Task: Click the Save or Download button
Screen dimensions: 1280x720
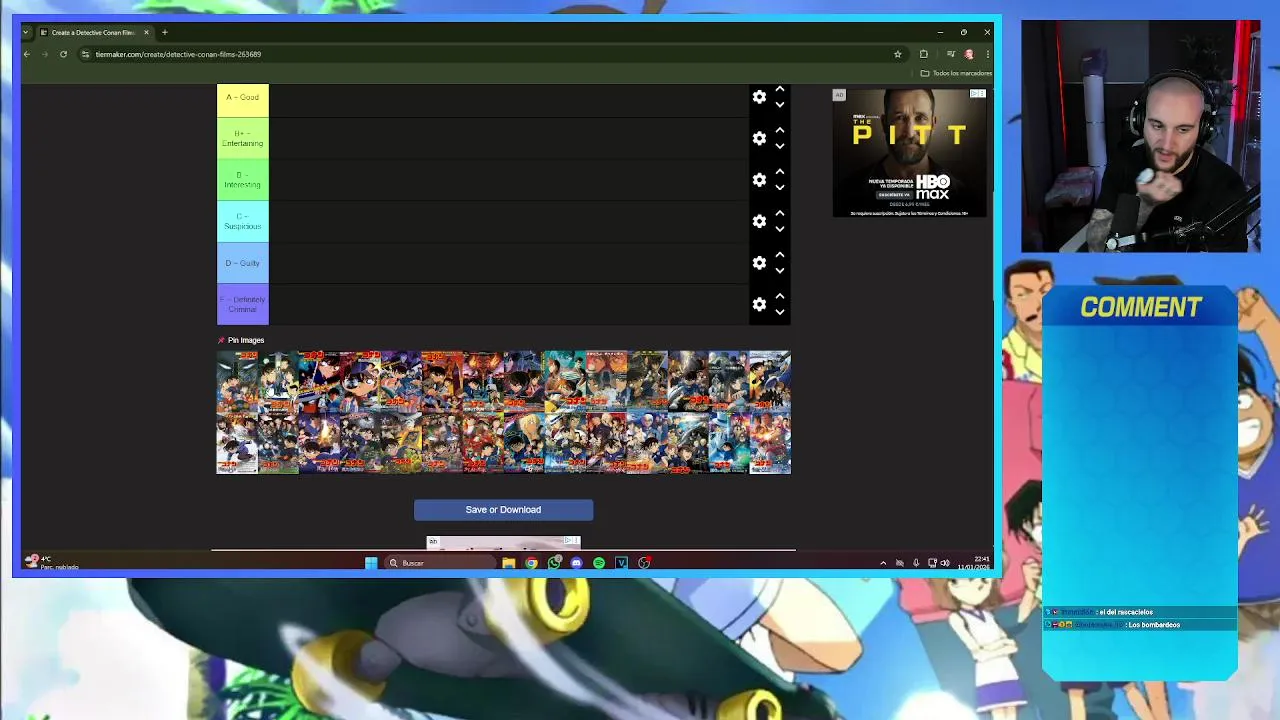Action: (x=503, y=510)
